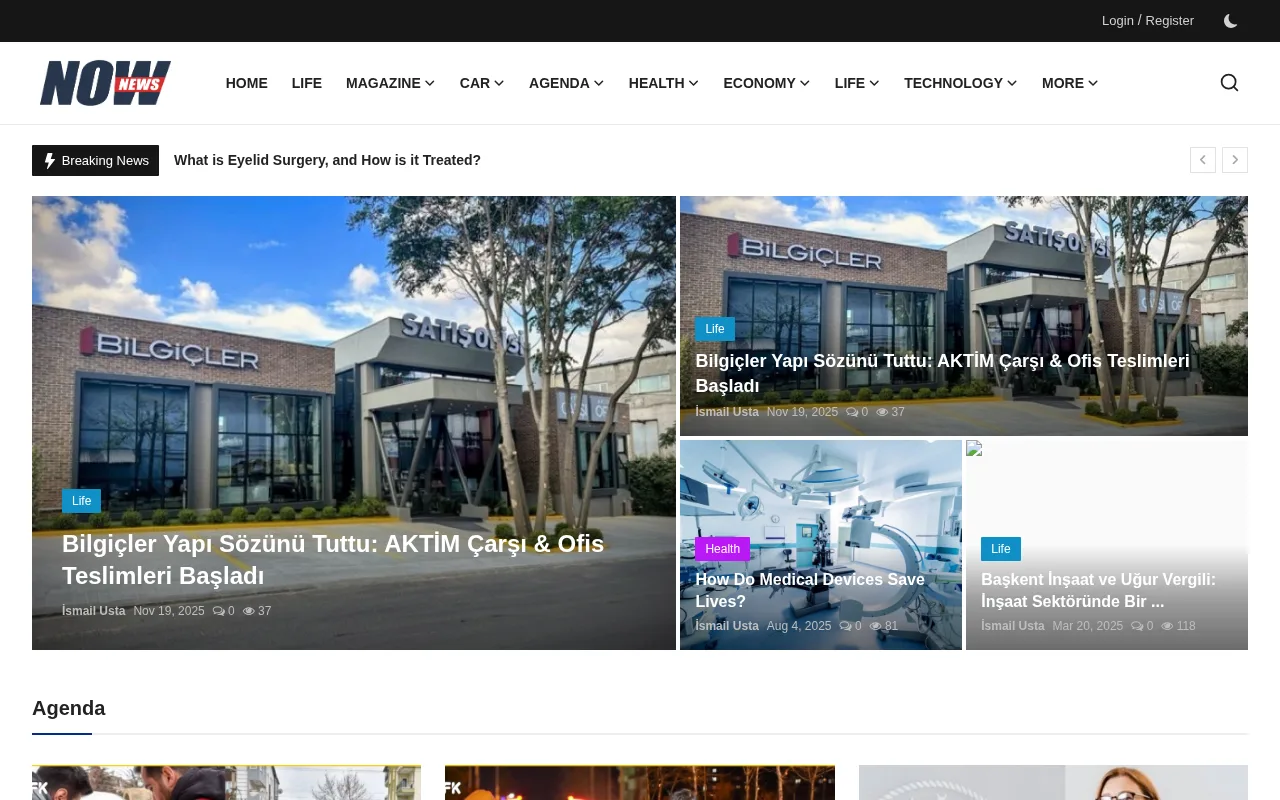Select the purple Health category tag

click(x=722, y=549)
